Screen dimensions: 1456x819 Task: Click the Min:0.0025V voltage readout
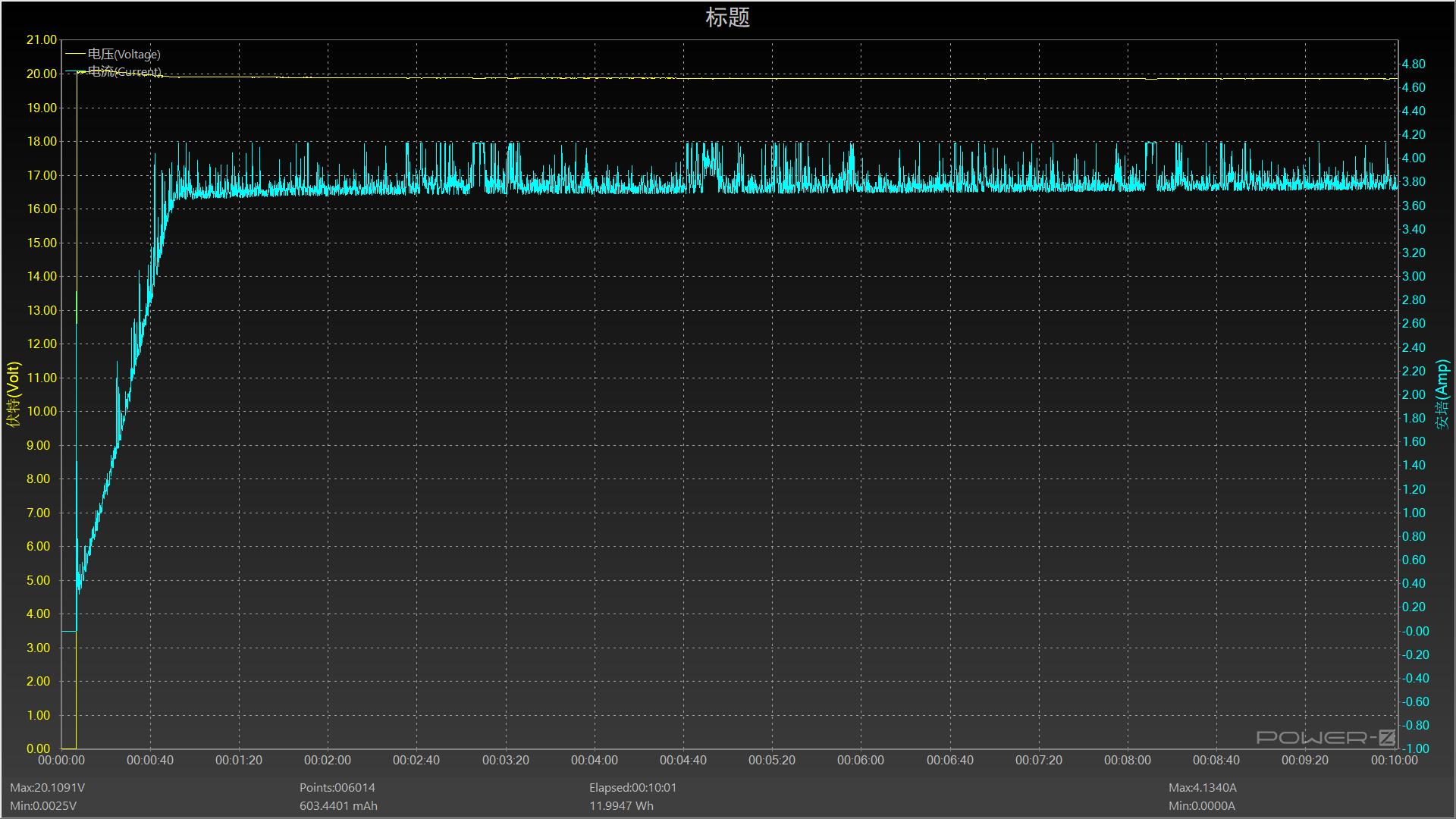tap(43, 805)
